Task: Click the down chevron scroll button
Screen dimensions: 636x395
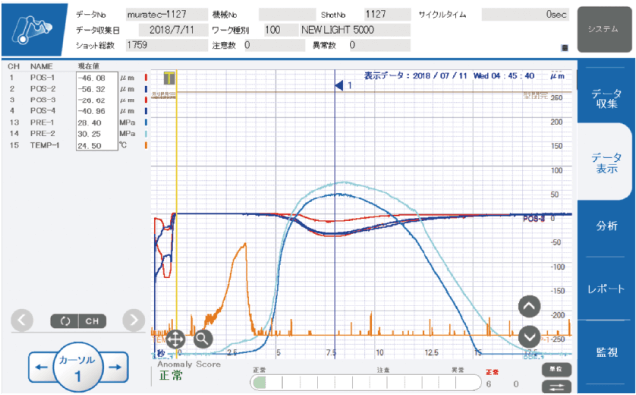Action: [x=529, y=337]
